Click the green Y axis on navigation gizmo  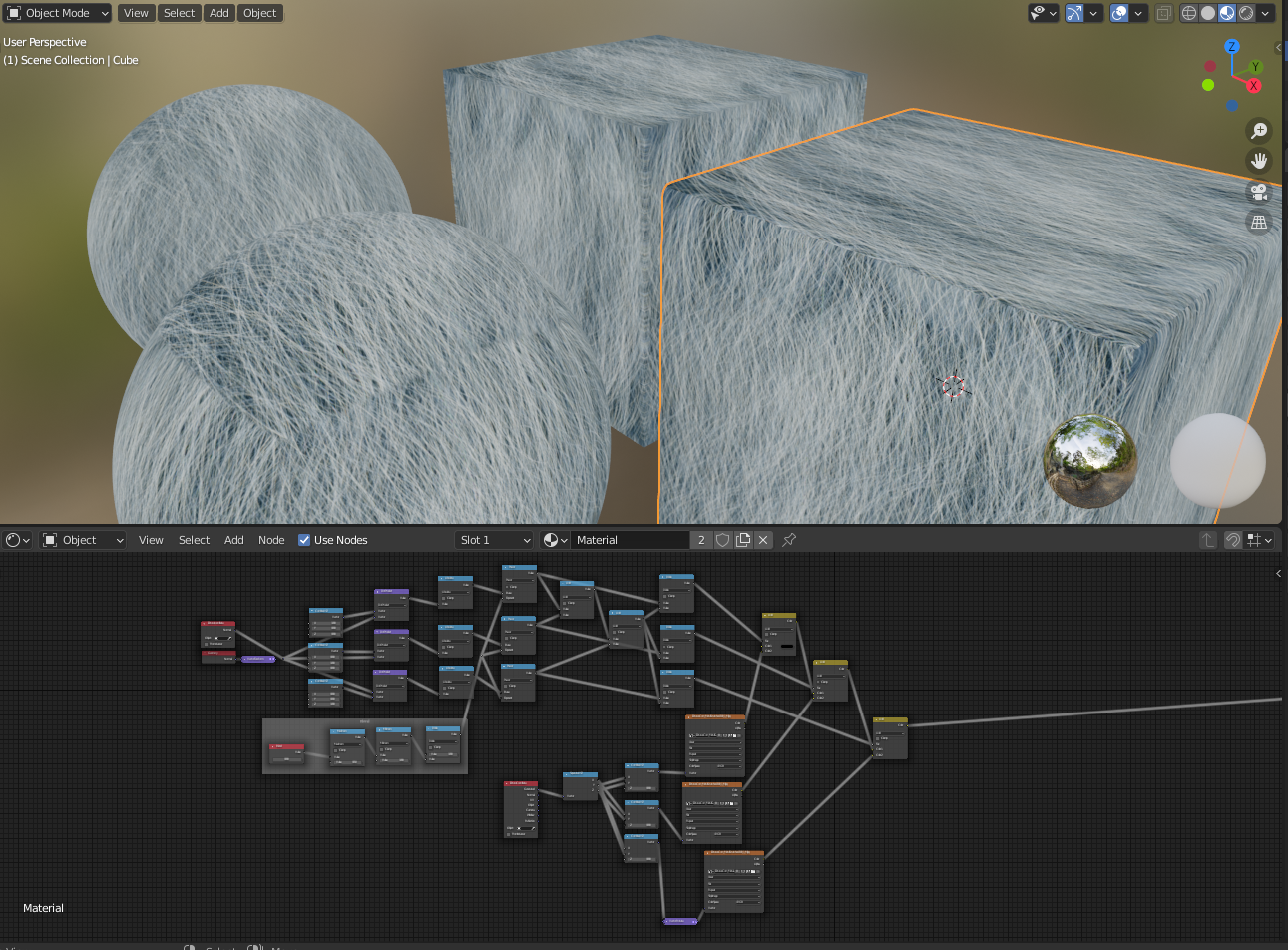(x=1256, y=67)
